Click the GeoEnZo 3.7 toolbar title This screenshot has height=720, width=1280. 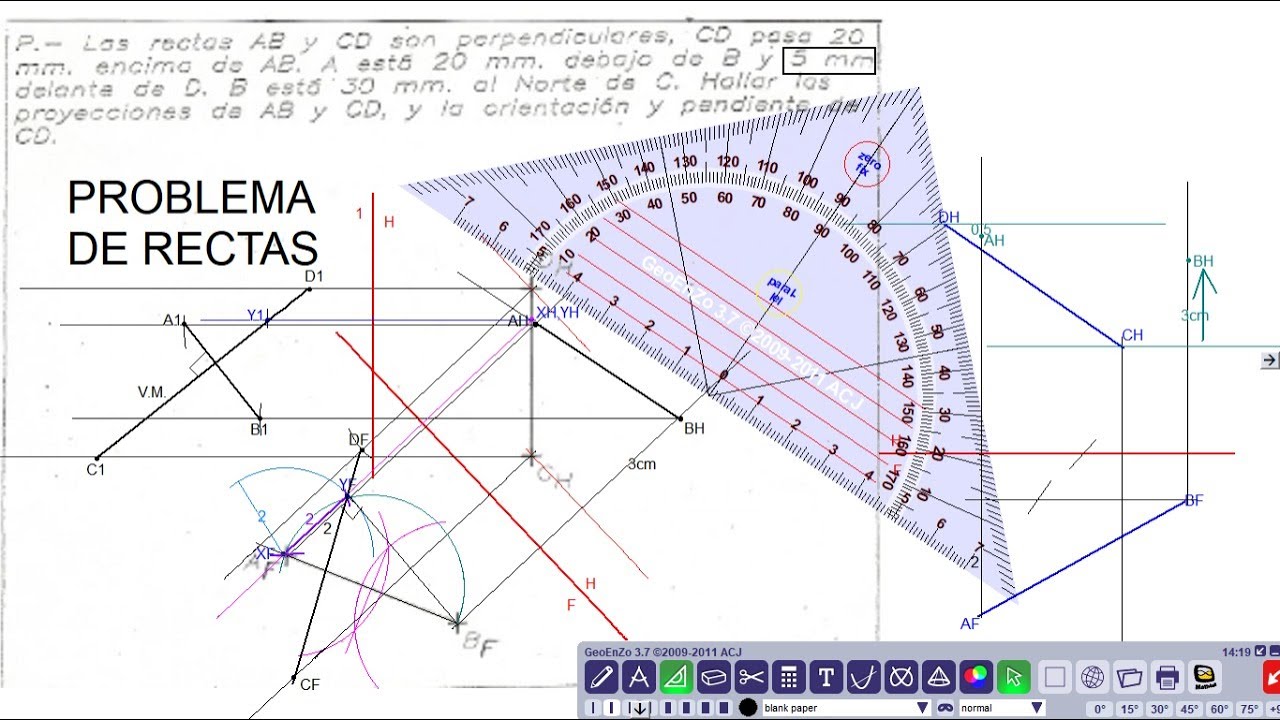click(x=663, y=652)
